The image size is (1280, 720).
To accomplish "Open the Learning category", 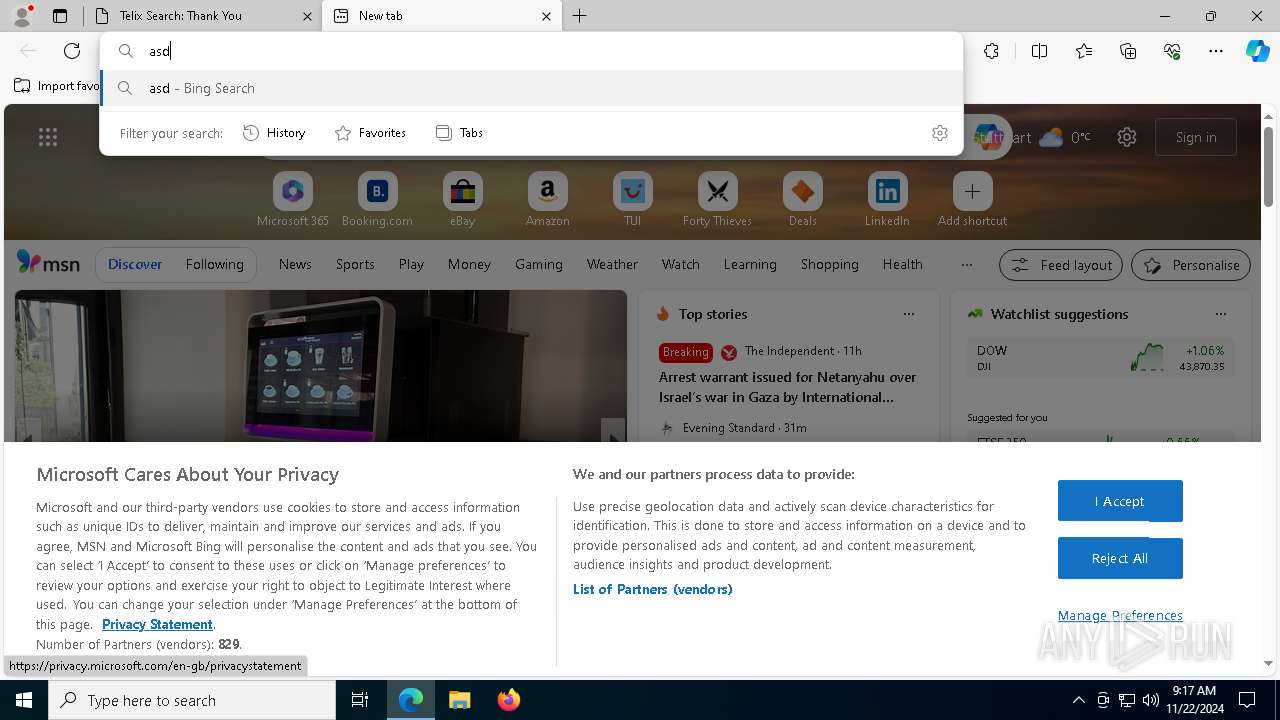I will (750, 264).
